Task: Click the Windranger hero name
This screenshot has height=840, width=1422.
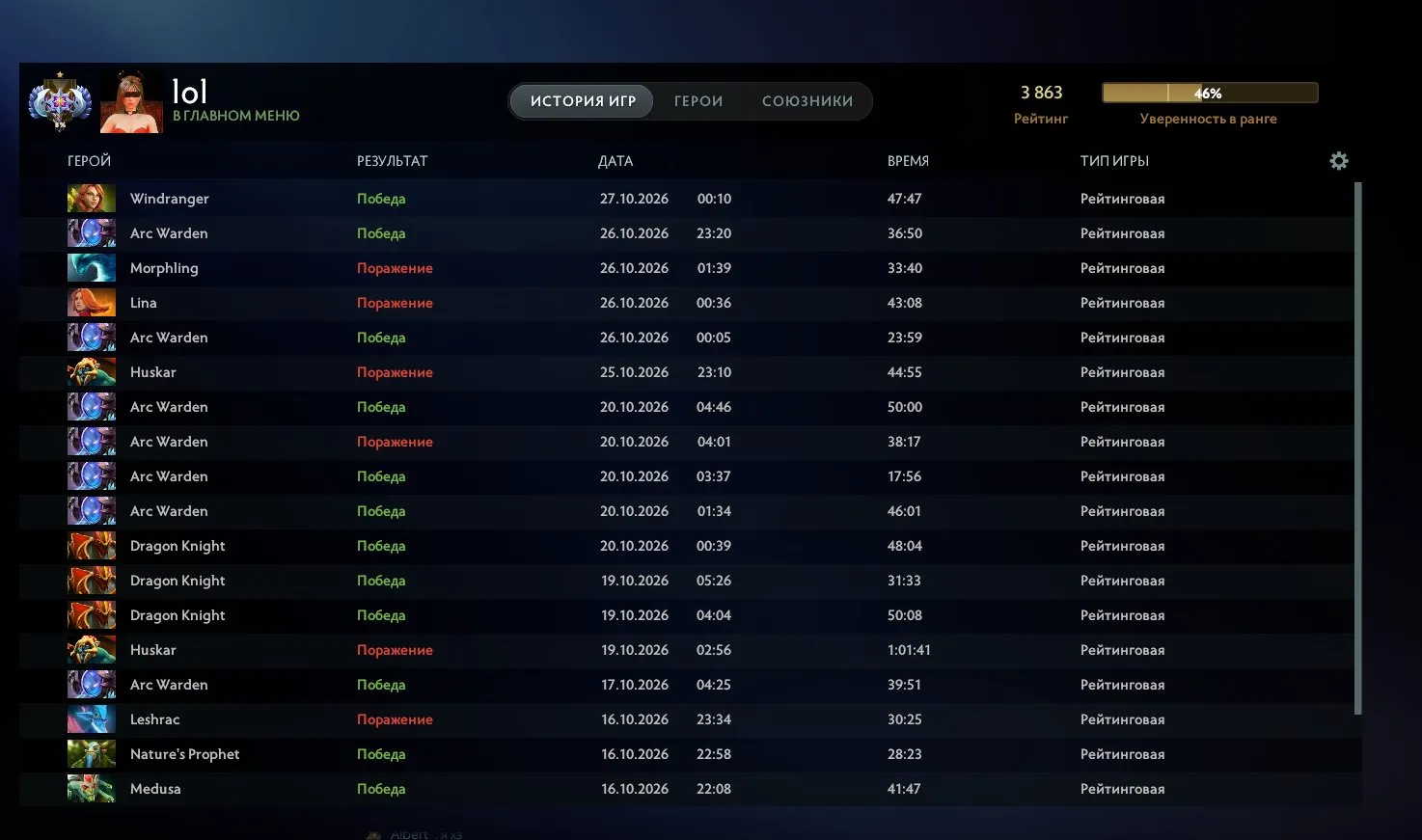Action: pyautogui.click(x=170, y=199)
